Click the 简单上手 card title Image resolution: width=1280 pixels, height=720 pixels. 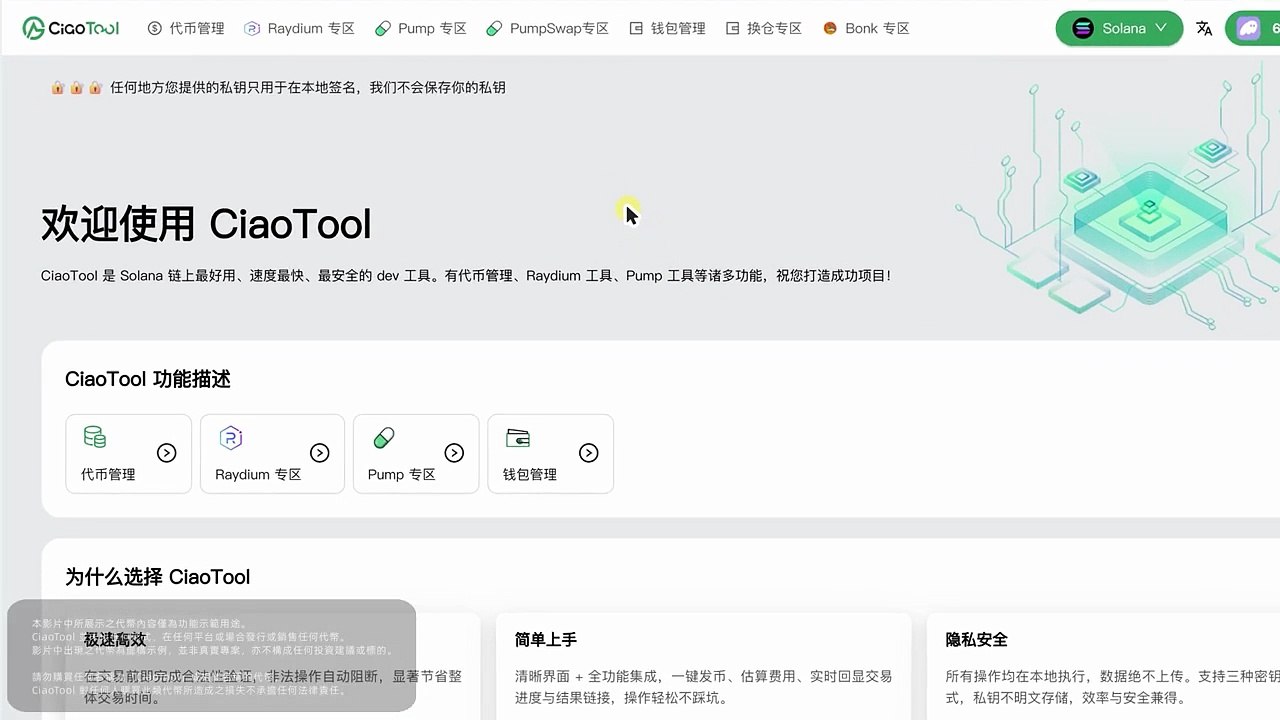(x=546, y=639)
